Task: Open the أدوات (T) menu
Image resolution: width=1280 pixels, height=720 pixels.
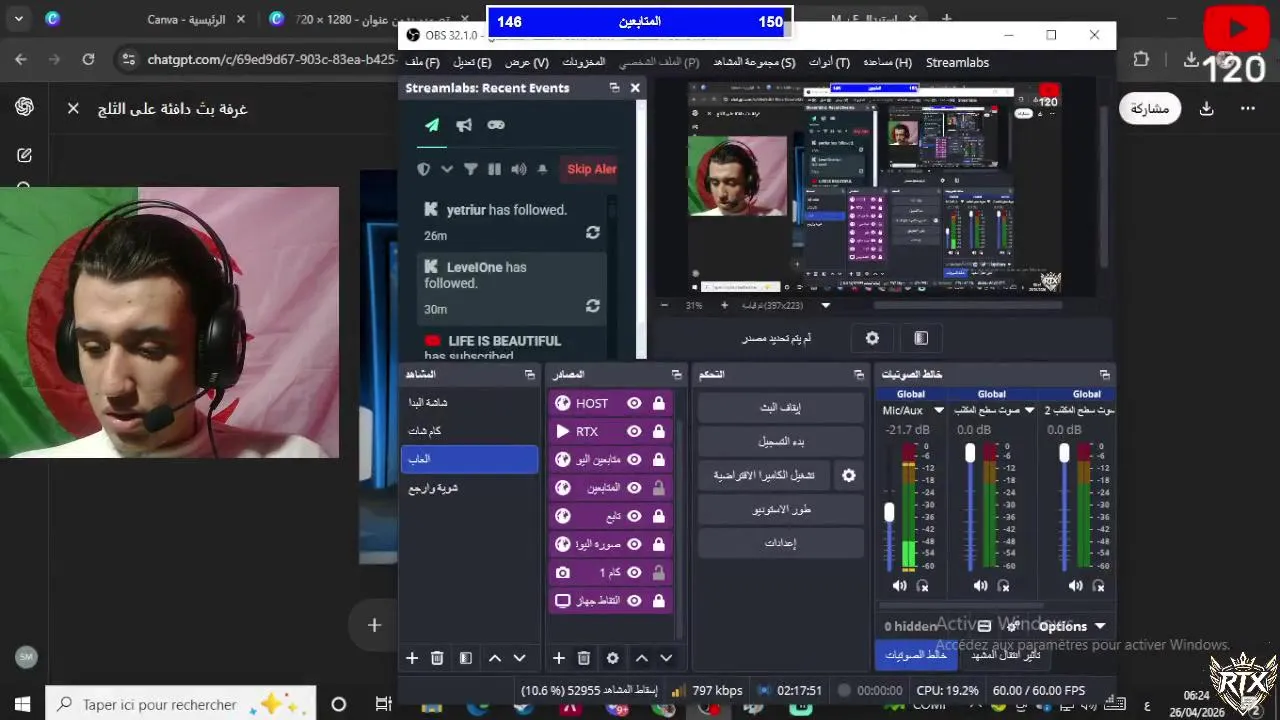Action: 829,62
